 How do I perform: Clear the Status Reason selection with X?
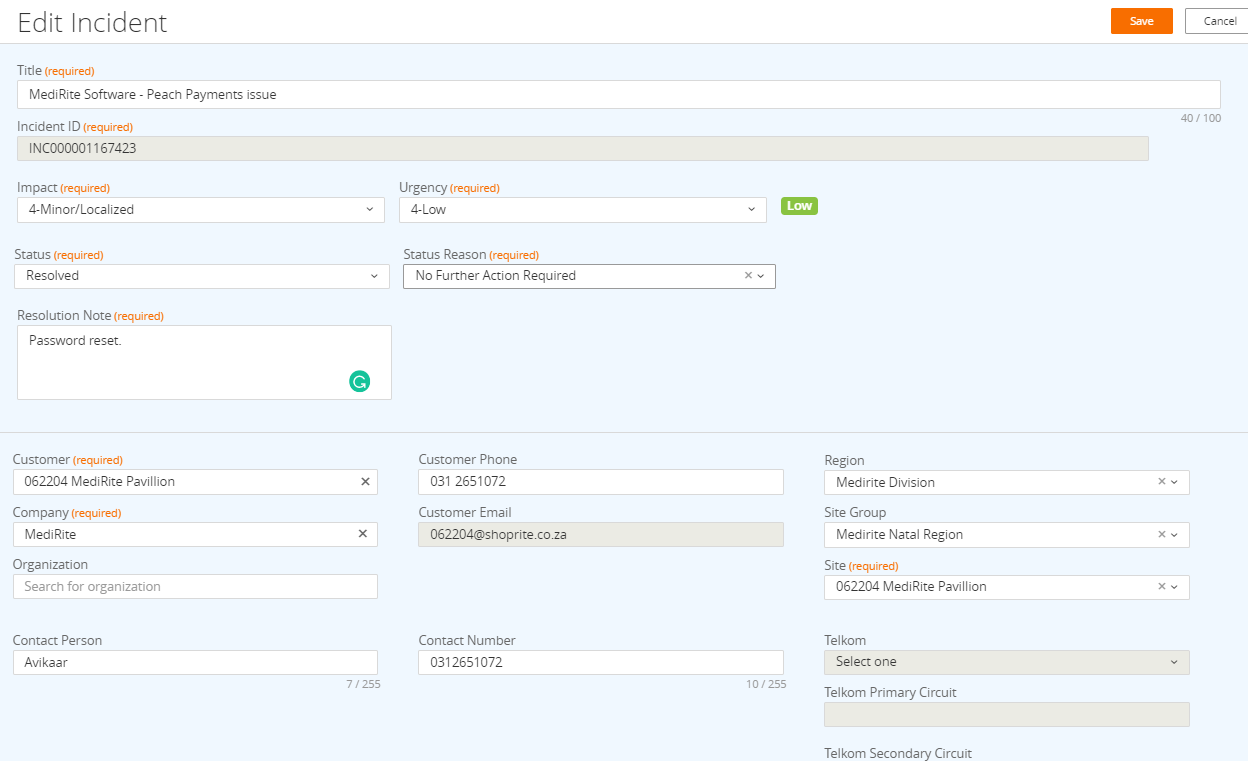point(748,276)
